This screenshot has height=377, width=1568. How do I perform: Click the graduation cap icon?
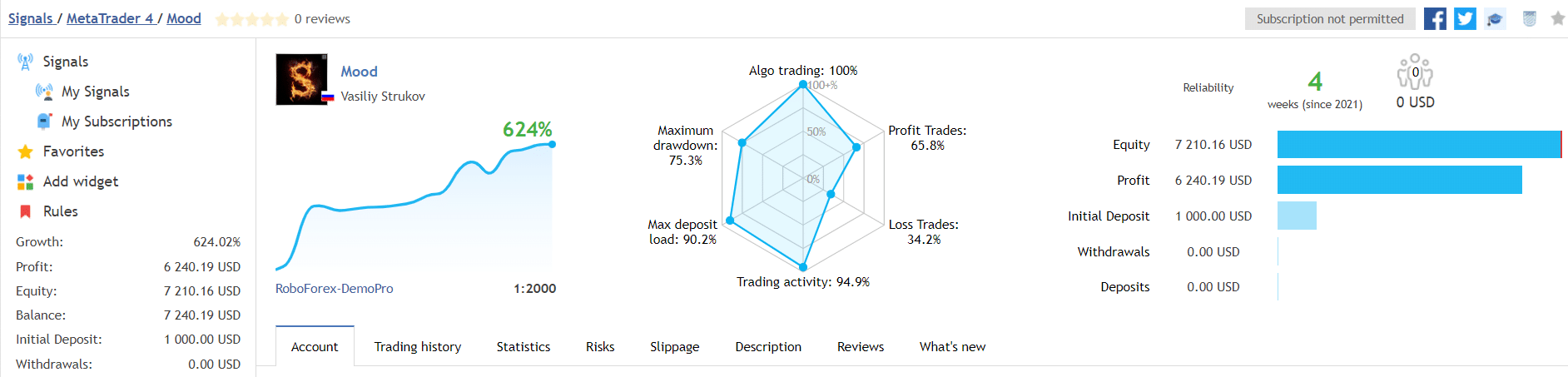(x=1495, y=18)
